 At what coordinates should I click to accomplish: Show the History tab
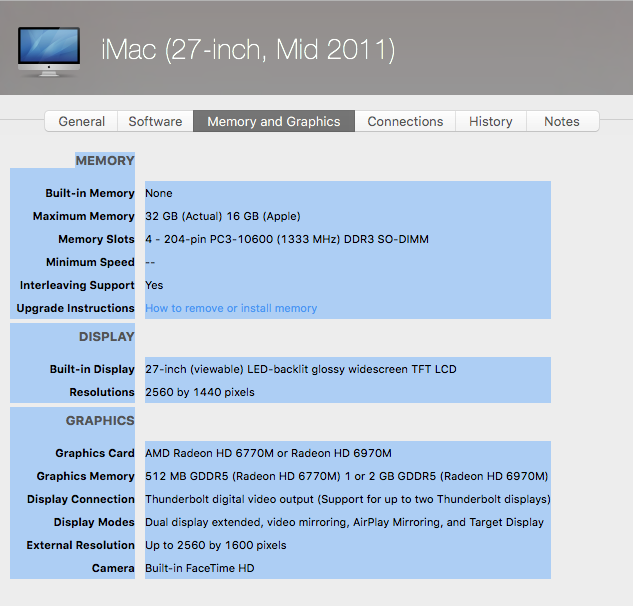(x=490, y=121)
